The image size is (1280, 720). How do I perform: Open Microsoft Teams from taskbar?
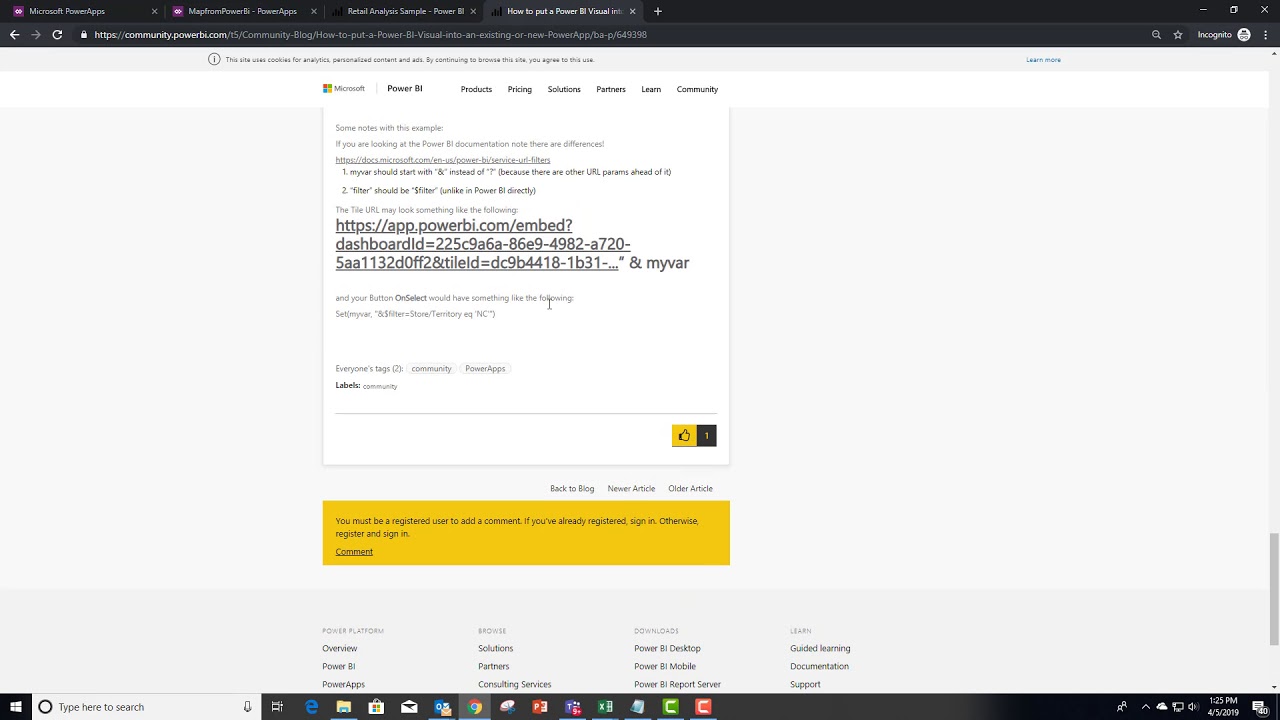573,707
